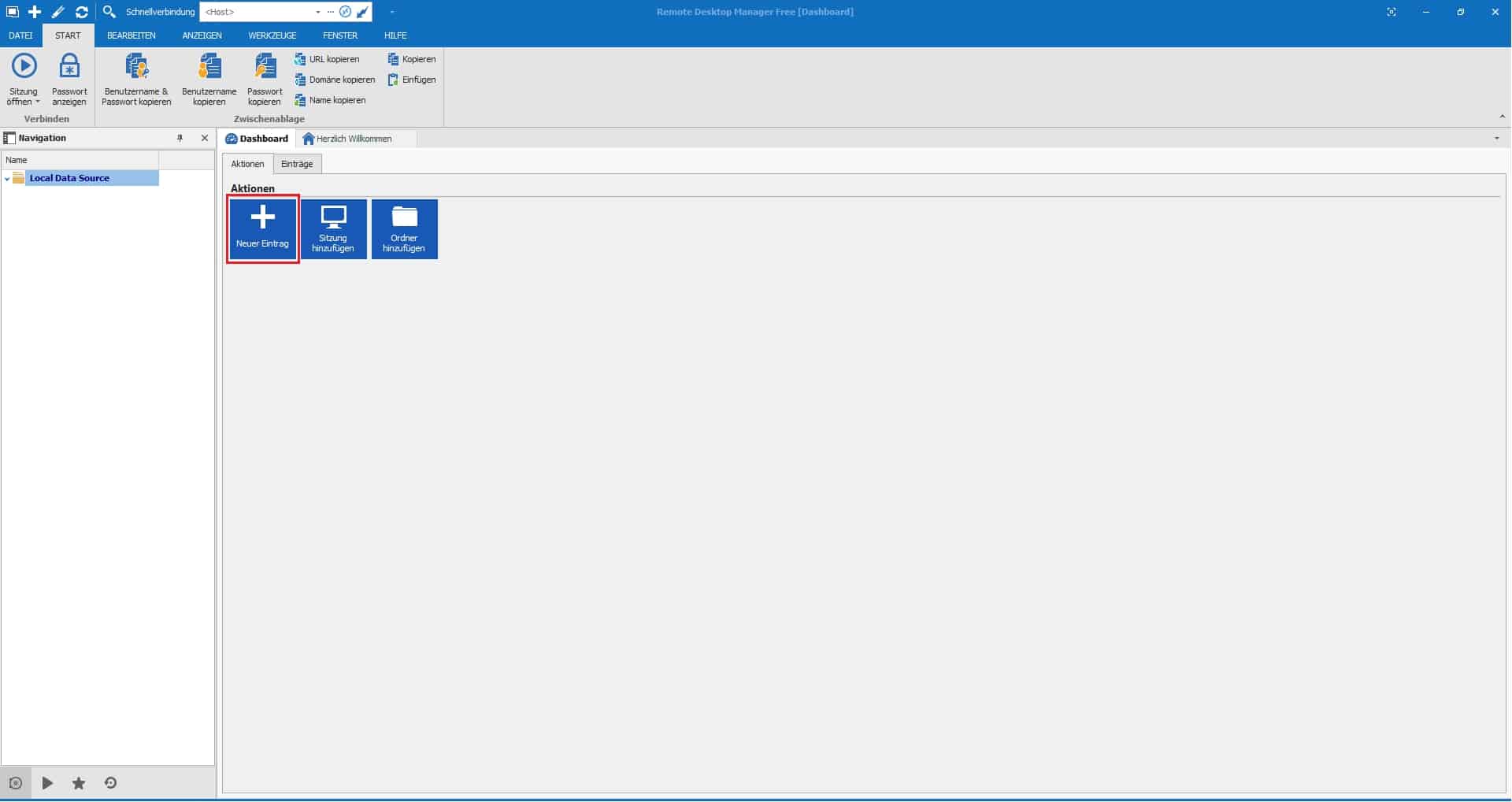Reveal password via Passwort anzeigen
The width and height of the screenshot is (1512, 802).
click(69, 79)
